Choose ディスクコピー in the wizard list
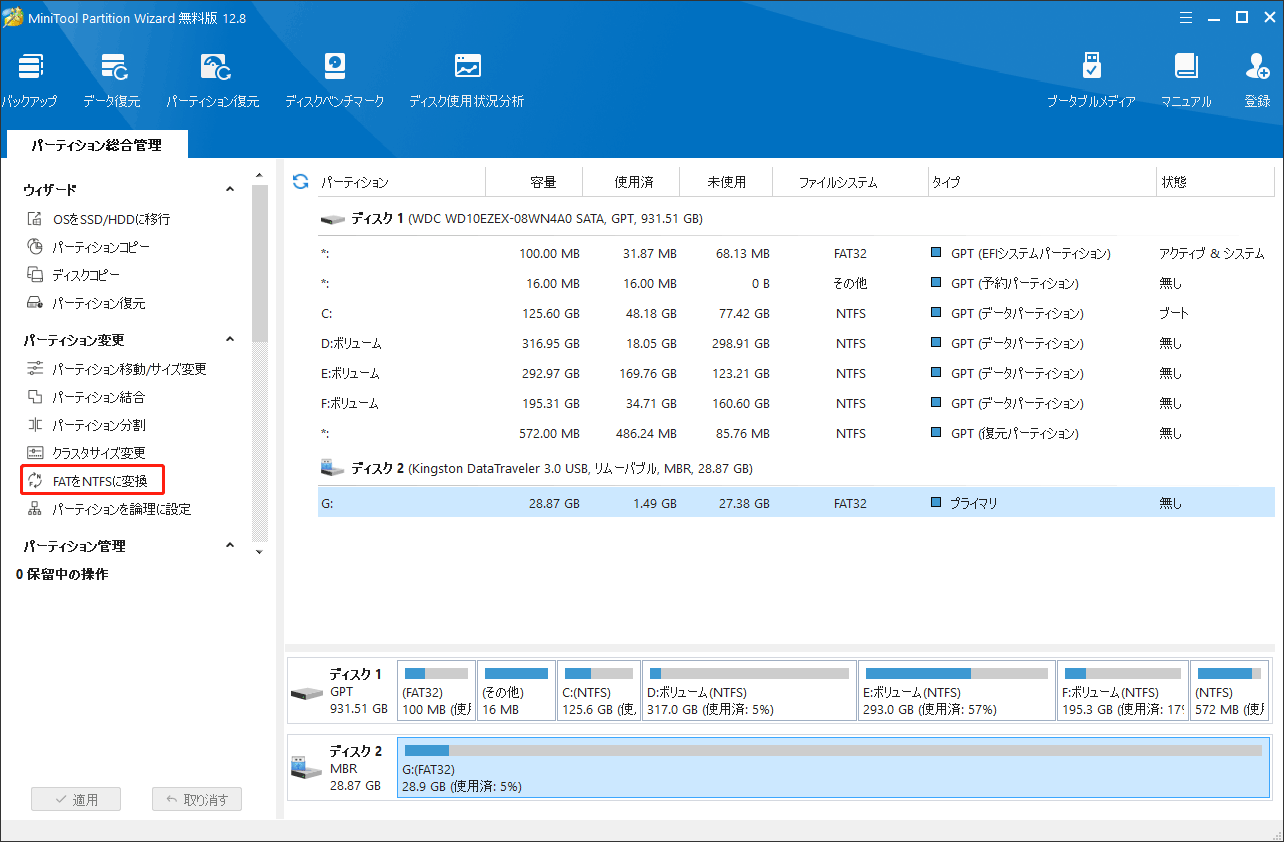The image size is (1284, 842). point(73,275)
